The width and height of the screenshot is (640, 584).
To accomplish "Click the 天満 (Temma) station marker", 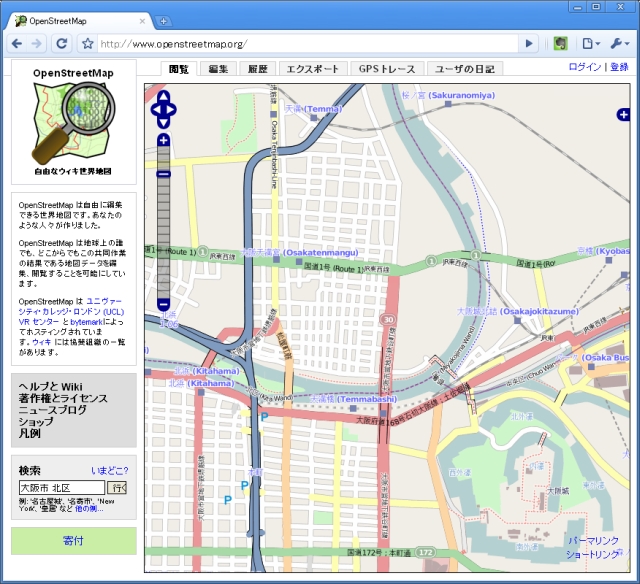I will (x=313, y=118).
